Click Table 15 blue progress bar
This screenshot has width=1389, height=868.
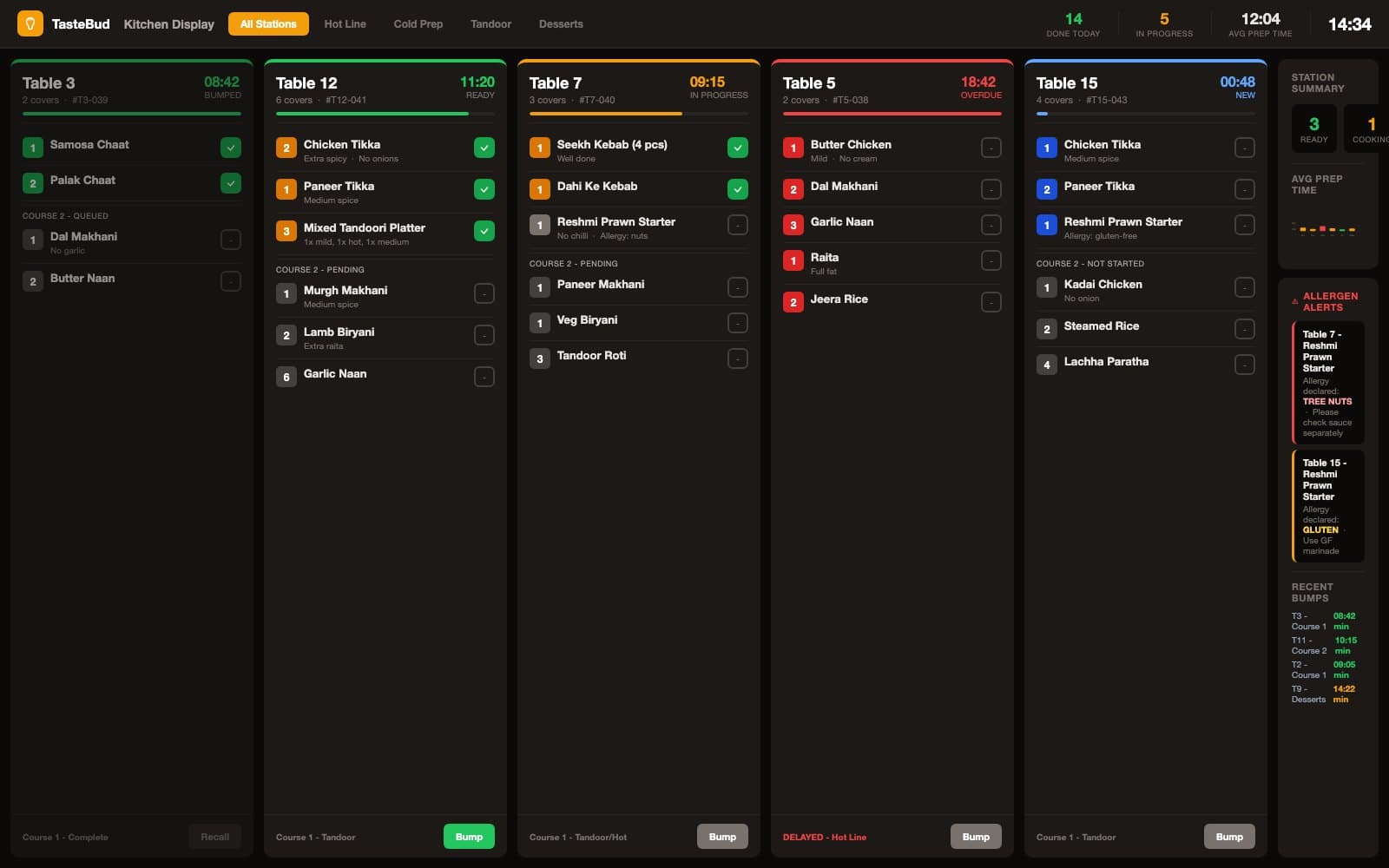(x=1146, y=114)
